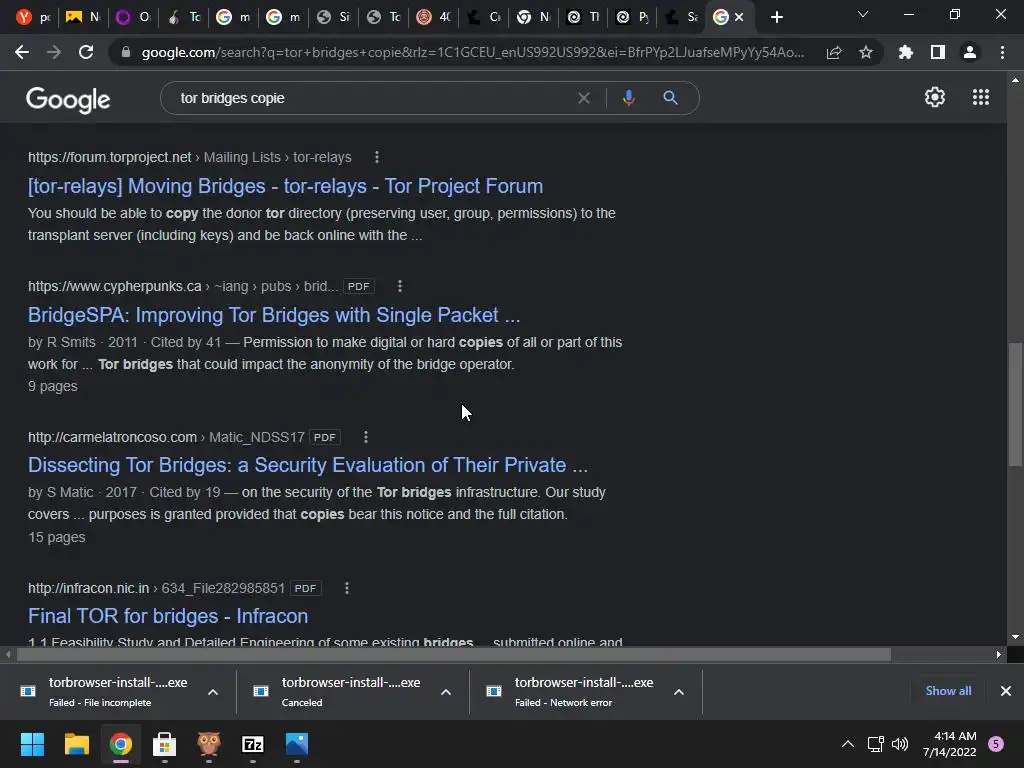Switch to the yellow-icon N tab
1024x768 pixels.
coord(82,18)
